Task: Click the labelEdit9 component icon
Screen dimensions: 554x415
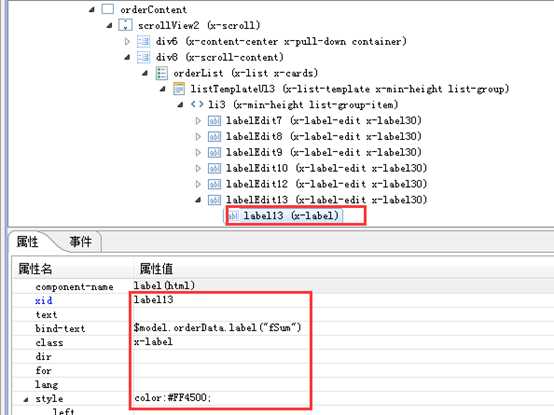Action: [x=214, y=152]
